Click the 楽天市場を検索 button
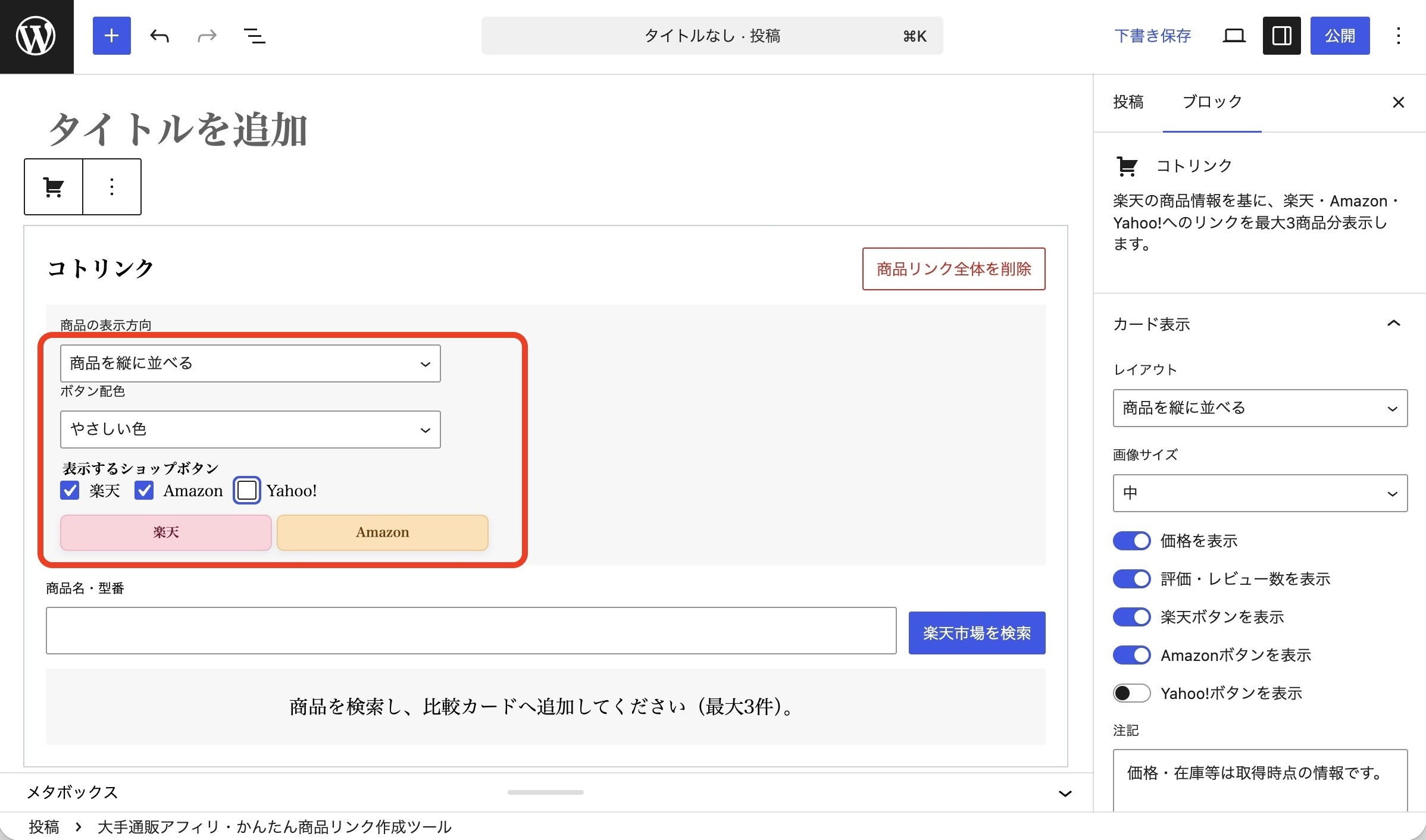The height and width of the screenshot is (840, 1426). [977, 633]
